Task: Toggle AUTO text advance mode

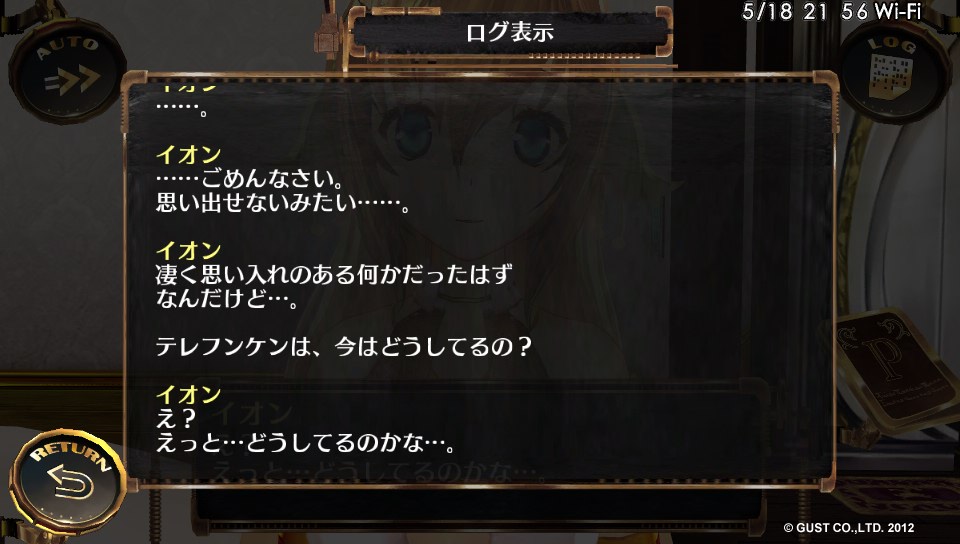Action: [x=67, y=71]
